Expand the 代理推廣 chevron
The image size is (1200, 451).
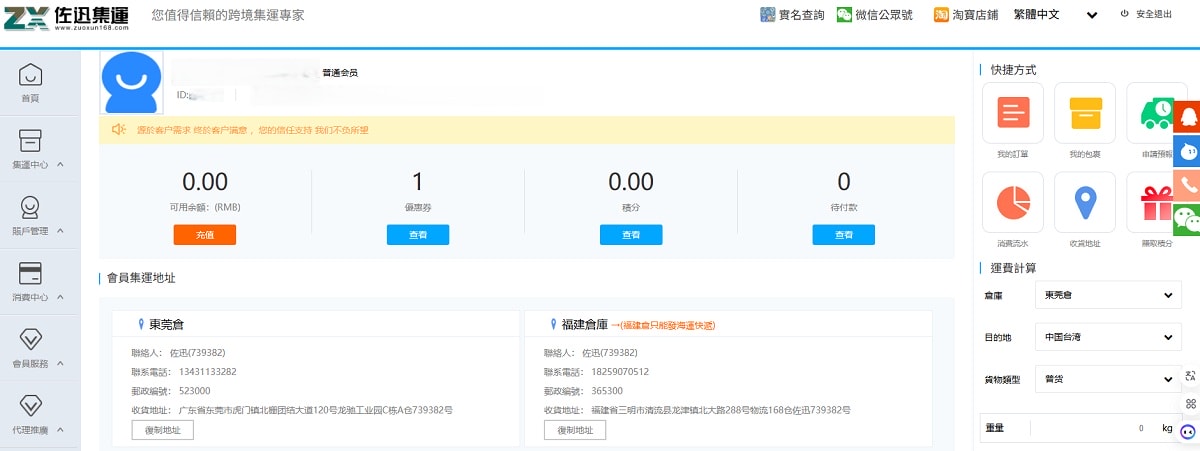(x=61, y=430)
